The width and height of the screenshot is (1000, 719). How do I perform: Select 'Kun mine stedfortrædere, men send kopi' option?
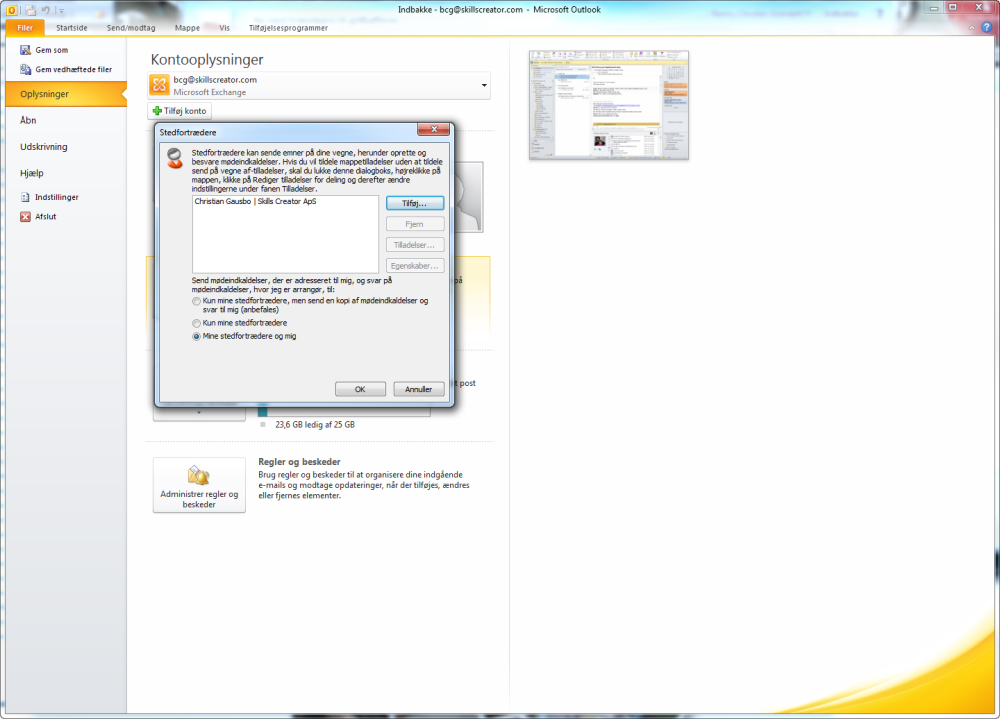(x=196, y=300)
